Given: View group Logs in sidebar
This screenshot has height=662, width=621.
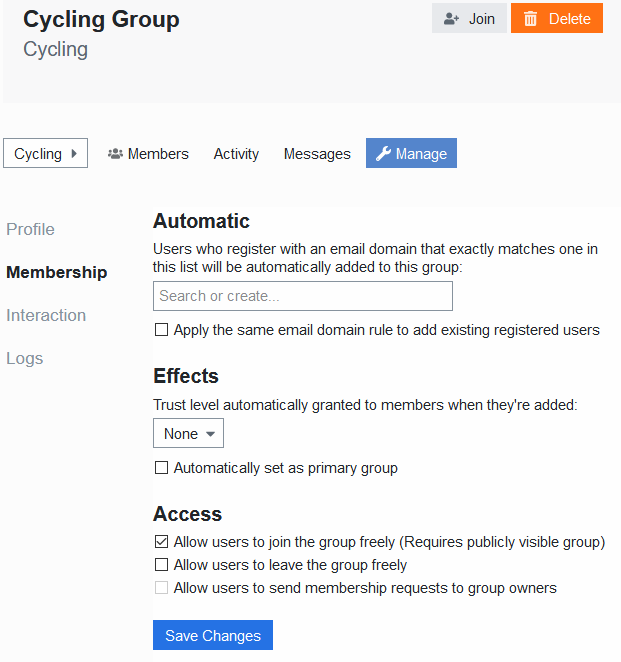Looking at the screenshot, I should [24, 358].
